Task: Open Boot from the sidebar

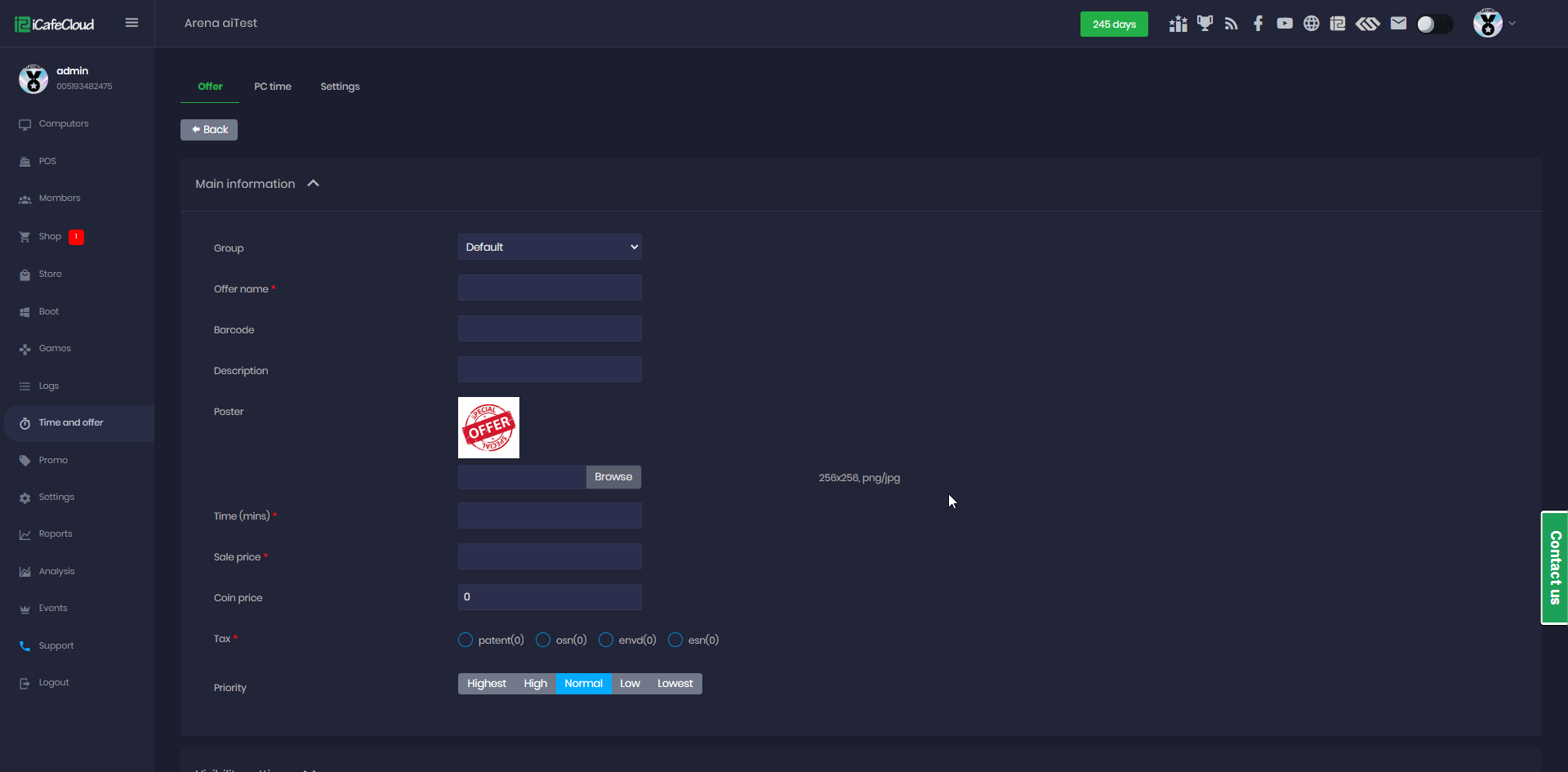Action: point(77,312)
